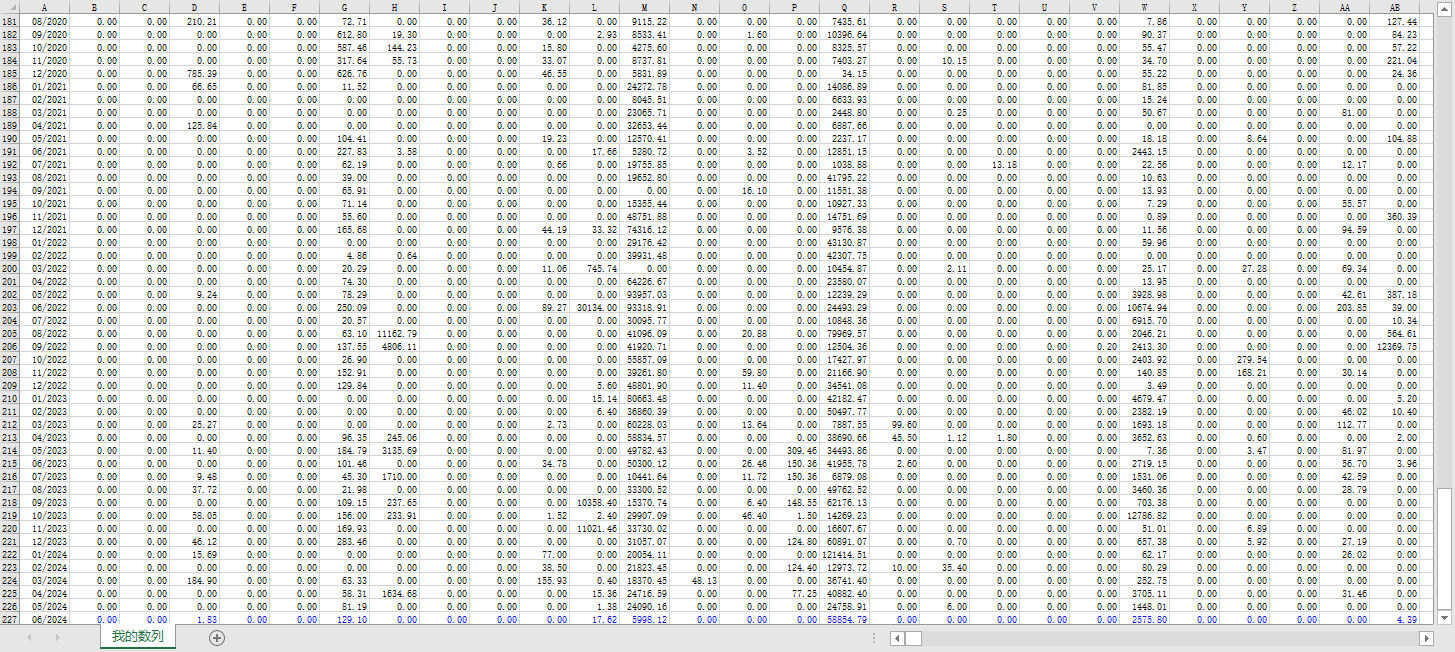Image resolution: width=1455 pixels, height=652 pixels.
Task: Select the cell containing 35.40
Action: coord(945,567)
